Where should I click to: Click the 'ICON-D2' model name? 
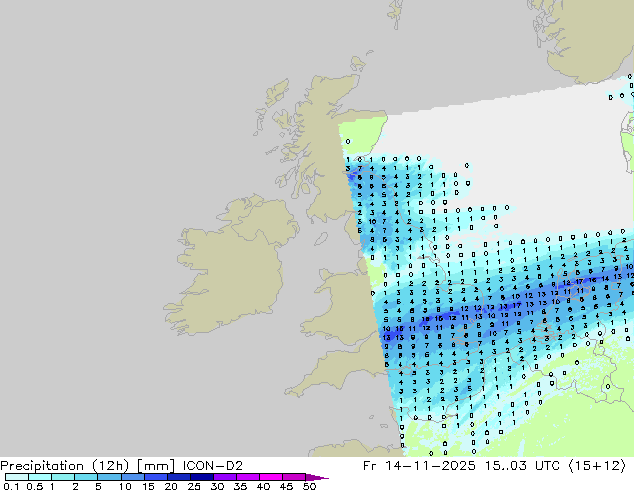pyautogui.click(x=213, y=466)
